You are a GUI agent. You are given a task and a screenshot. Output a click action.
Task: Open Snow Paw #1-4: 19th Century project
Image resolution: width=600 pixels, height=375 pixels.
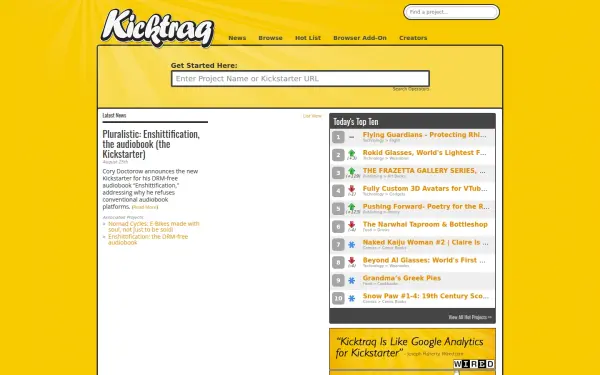426,296
